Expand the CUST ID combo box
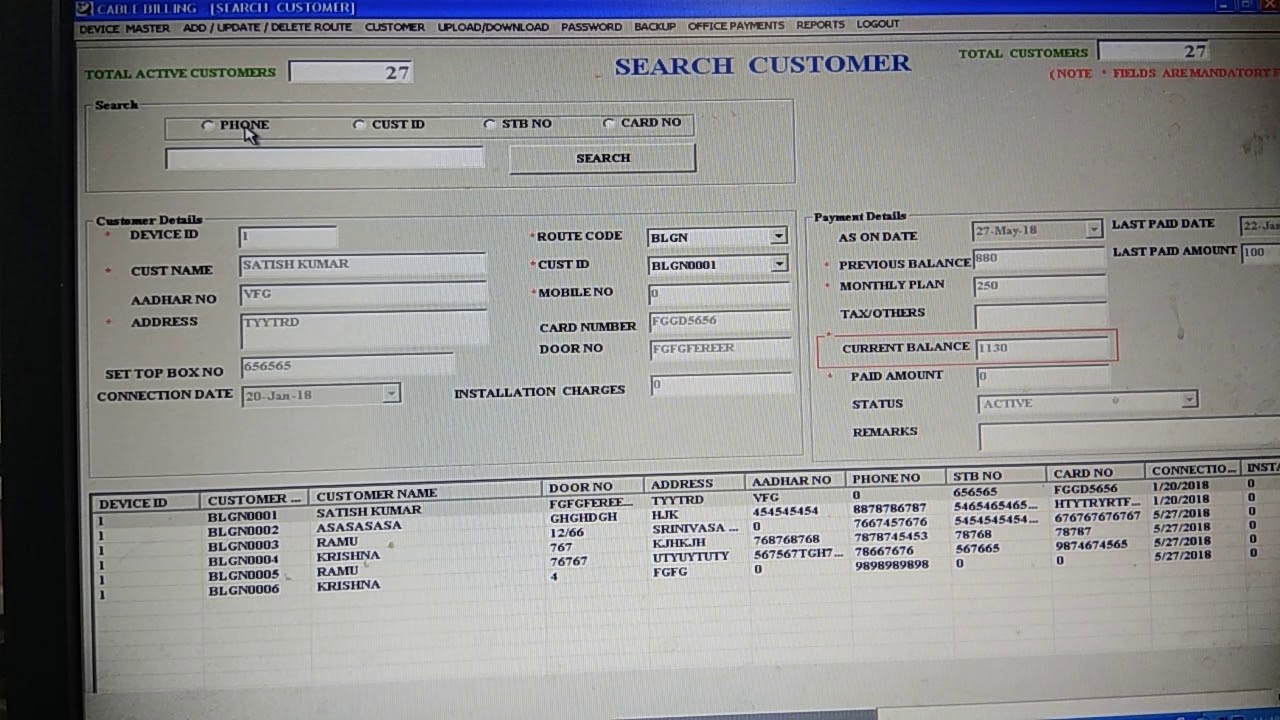The width and height of the screenshot is (1280, 720). click(x=778, y=265)
